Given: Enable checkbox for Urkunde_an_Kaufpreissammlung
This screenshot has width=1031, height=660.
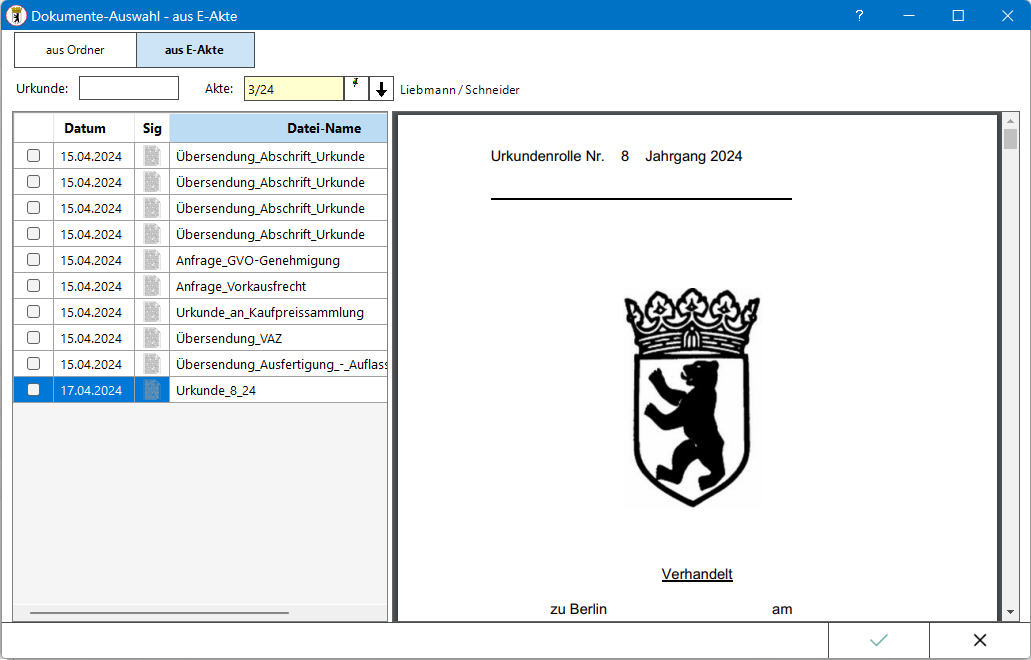Looking at the screenshot, I should pos(34,312).
